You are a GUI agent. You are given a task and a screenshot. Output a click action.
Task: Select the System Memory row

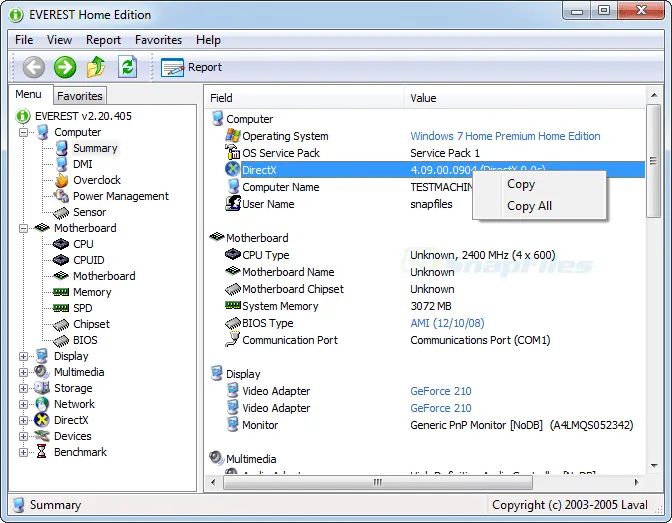point(426,307)
